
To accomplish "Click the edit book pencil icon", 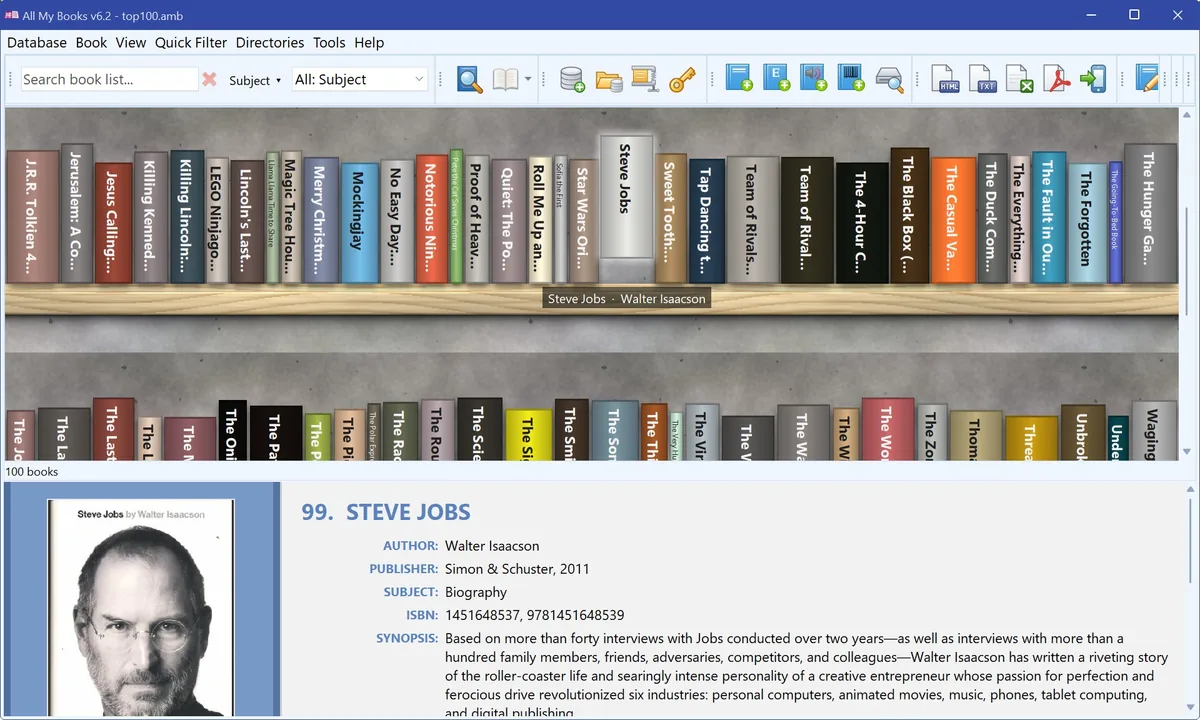I will coord(1148,80).
